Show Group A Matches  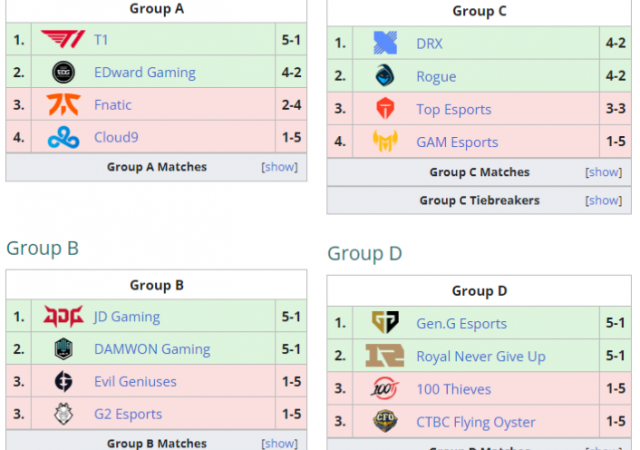coord(279,167)
